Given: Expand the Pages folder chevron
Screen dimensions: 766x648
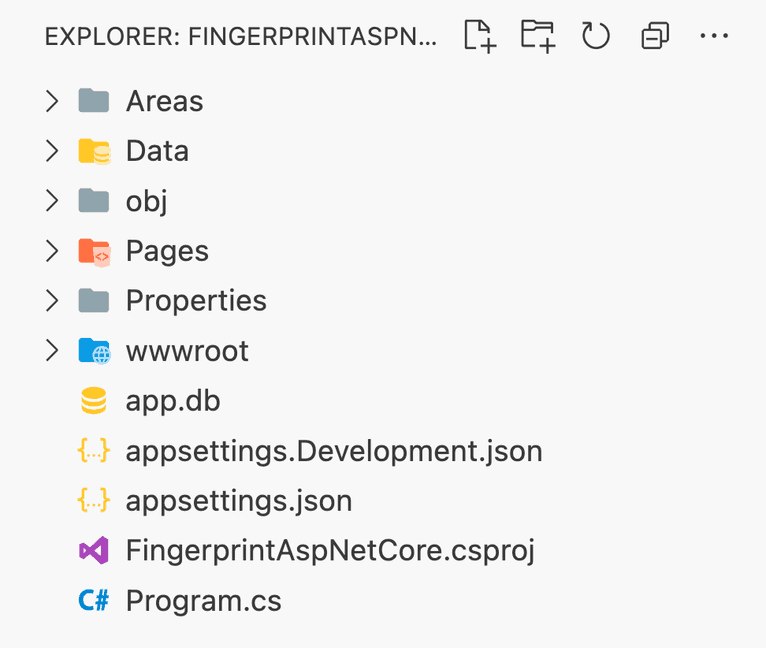Looking at the screenshot, I should tap(52, 251).
